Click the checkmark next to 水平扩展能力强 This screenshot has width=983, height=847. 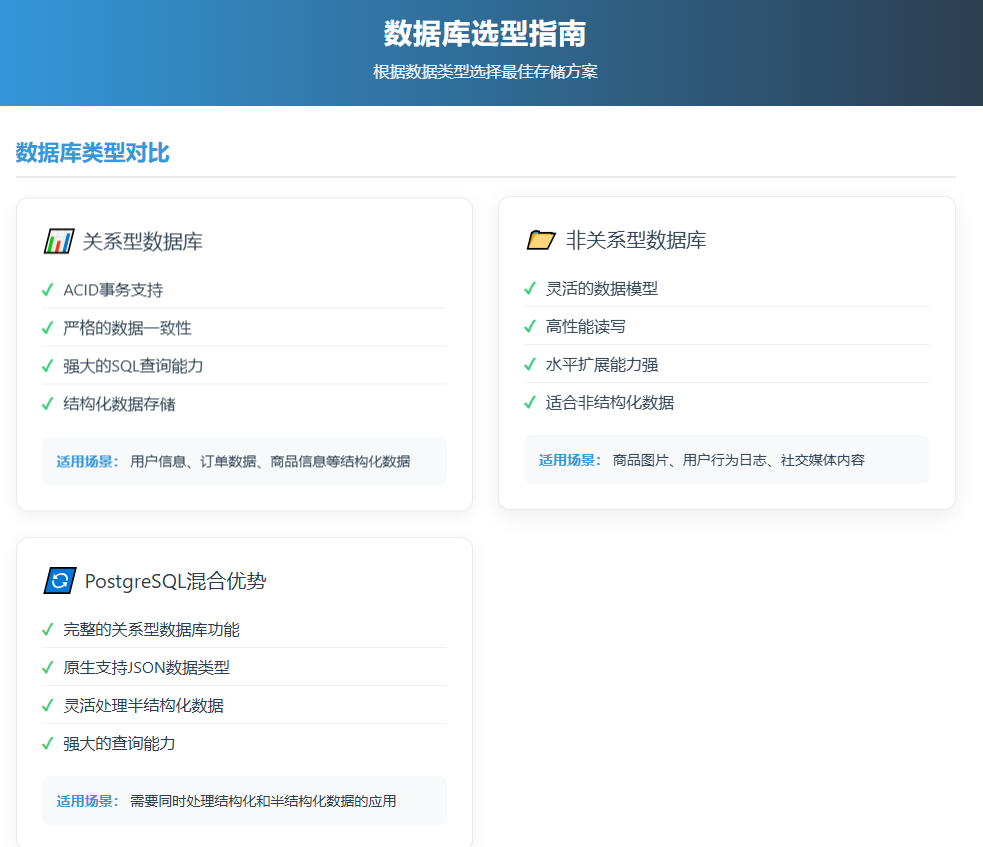coord(530,364)
